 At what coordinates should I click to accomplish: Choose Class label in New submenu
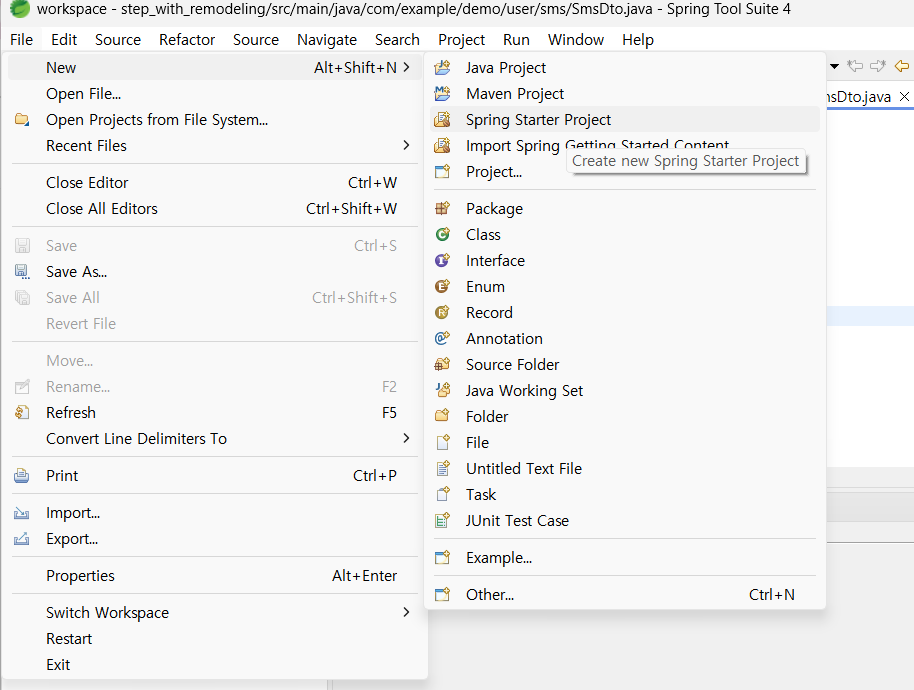click(483, 234)
